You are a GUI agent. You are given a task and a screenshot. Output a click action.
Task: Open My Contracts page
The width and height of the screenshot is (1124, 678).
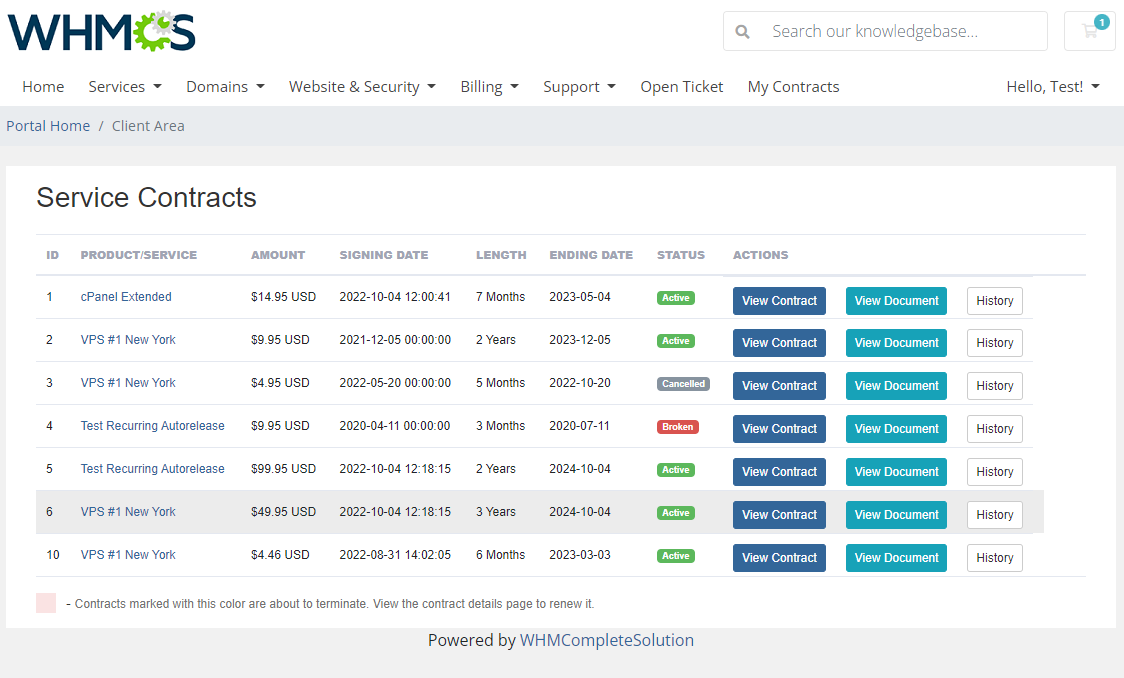(794, 87)
